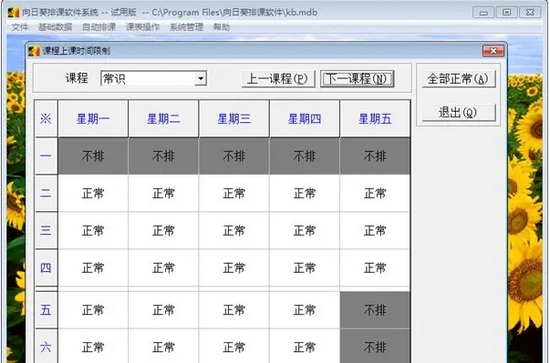550x363 pixels.
Task: Click 正常 cell for 星期一 period 六
Action: 93,347
